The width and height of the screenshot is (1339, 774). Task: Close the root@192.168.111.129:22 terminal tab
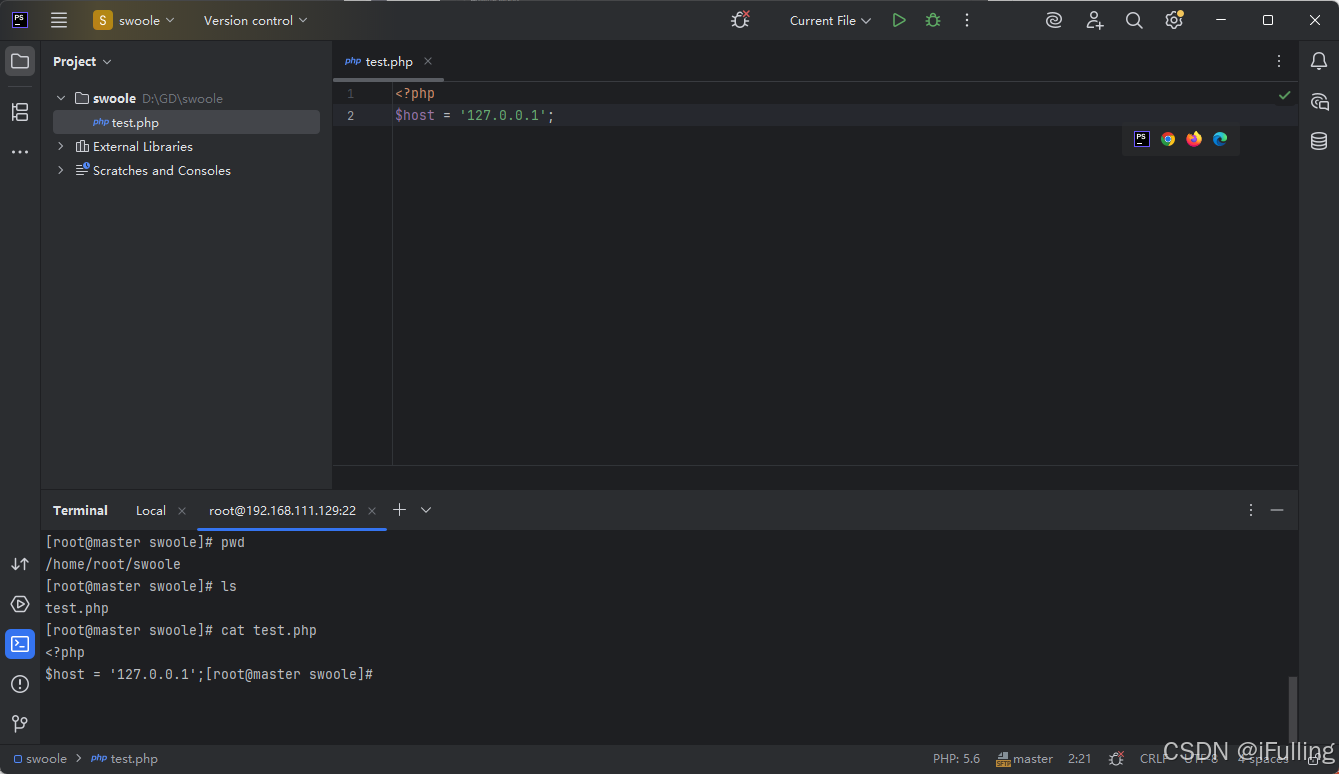(x=372, y=510)
